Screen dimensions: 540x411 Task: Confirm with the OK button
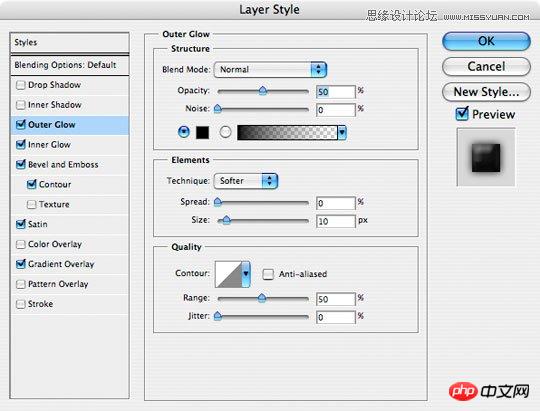(486, 41)
